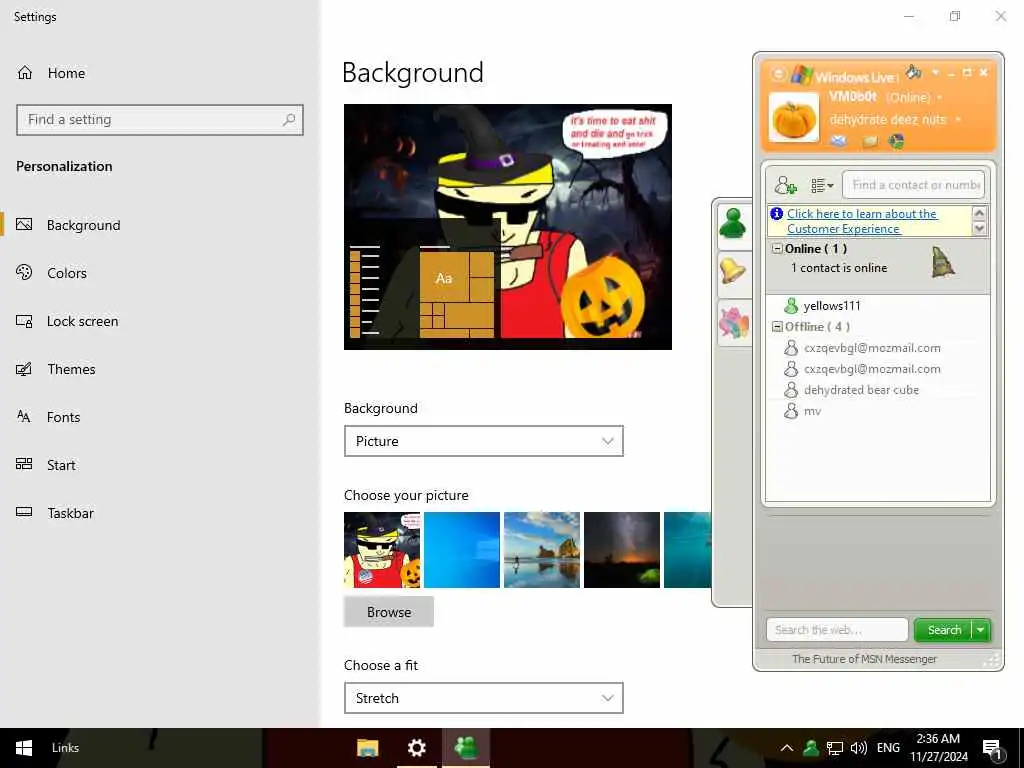Open the Windows Start menu

[24, 748]
